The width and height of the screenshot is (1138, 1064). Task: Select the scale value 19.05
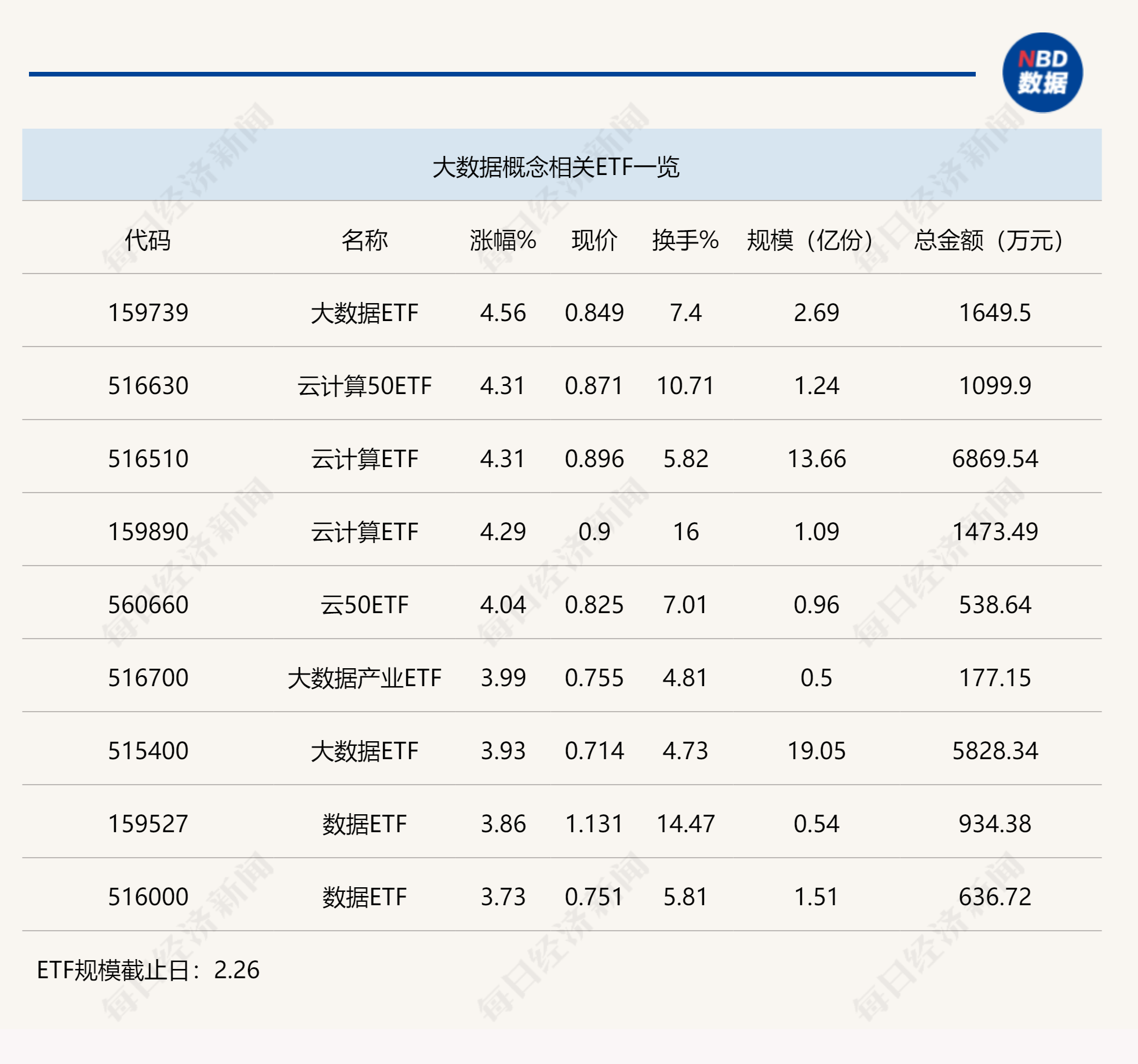[x=816, y=751]
